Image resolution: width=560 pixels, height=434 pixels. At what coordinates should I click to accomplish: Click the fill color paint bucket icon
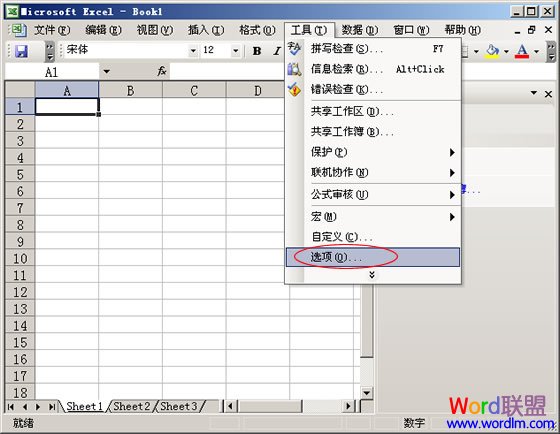492,51
